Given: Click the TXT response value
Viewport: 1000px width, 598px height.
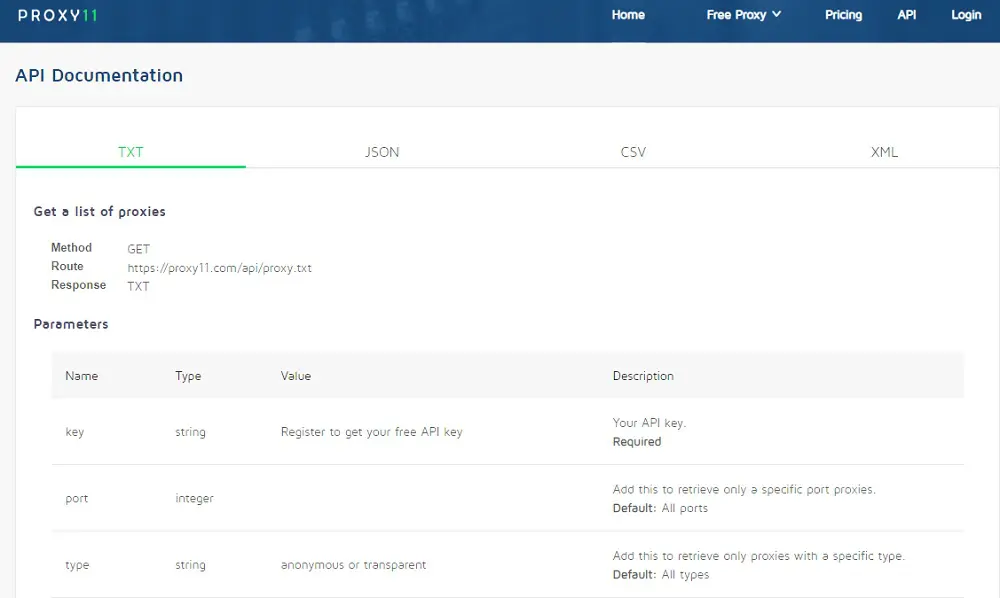Looking at the screenshot, I should (x=138, y=286).
